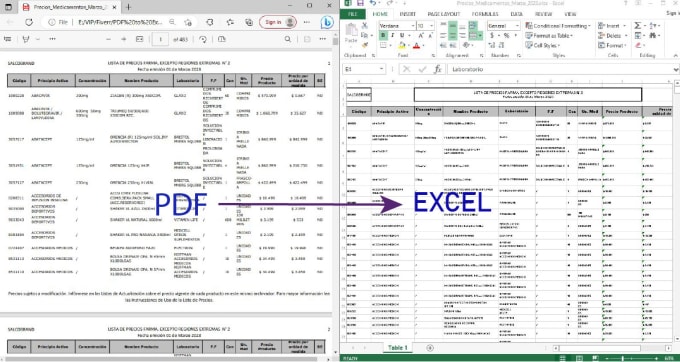
Task: Switch to the PAGE LAYOUT ribbon tab
Action: 444,14
